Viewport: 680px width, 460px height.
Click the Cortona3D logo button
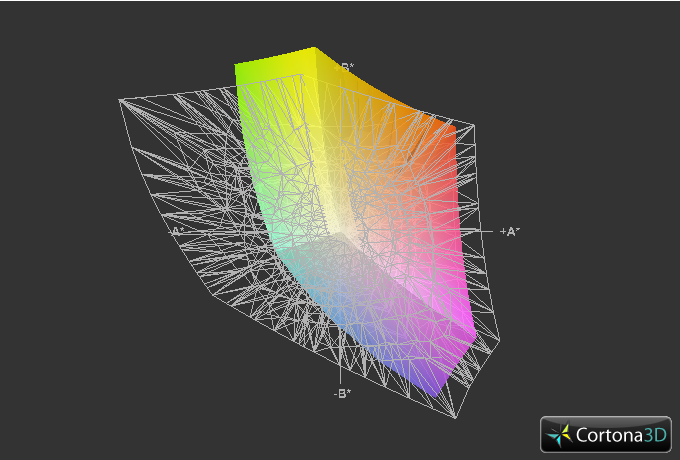605,434
